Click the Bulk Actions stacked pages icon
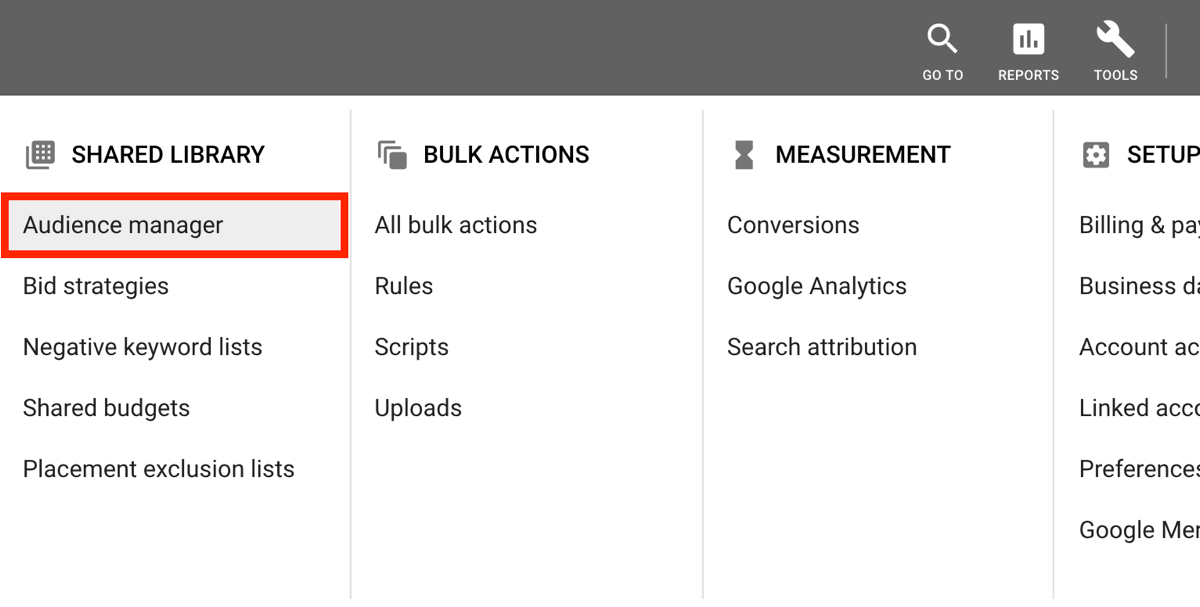The image size is (1200, 607). click(x=392, y=155)
